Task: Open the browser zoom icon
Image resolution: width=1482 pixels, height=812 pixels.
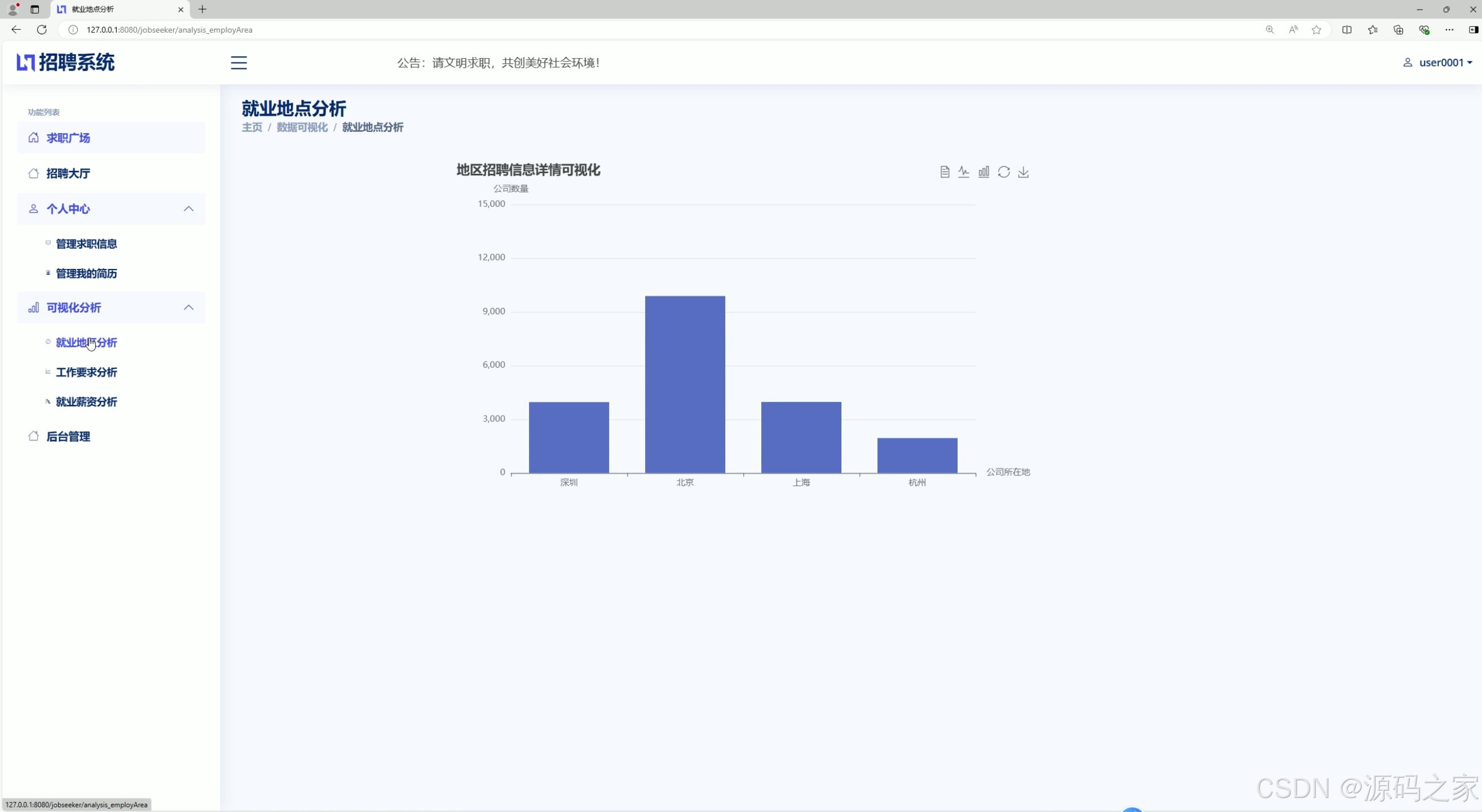Action: [1270, 30]
